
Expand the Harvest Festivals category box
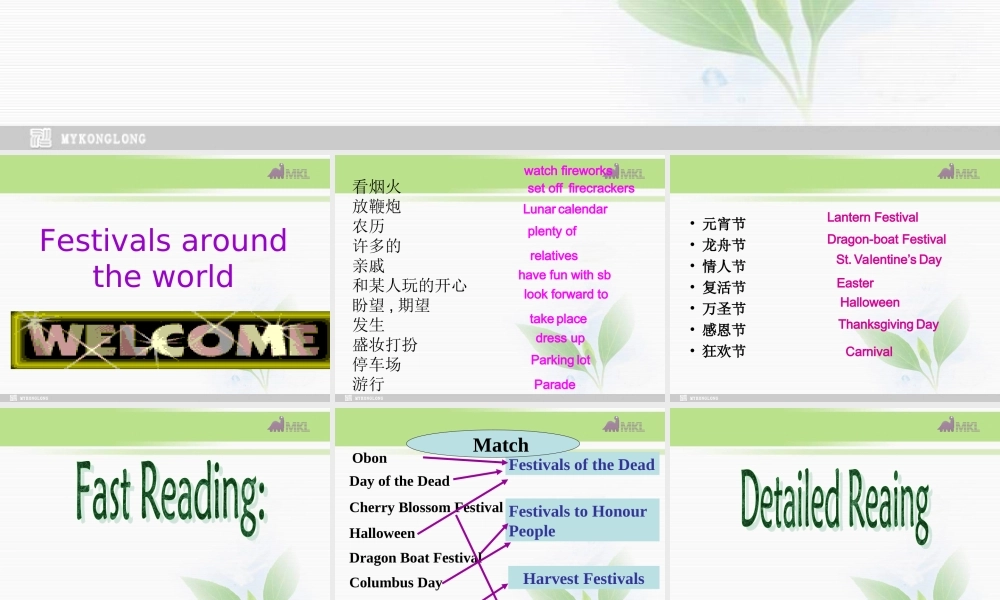click(583, 578)
